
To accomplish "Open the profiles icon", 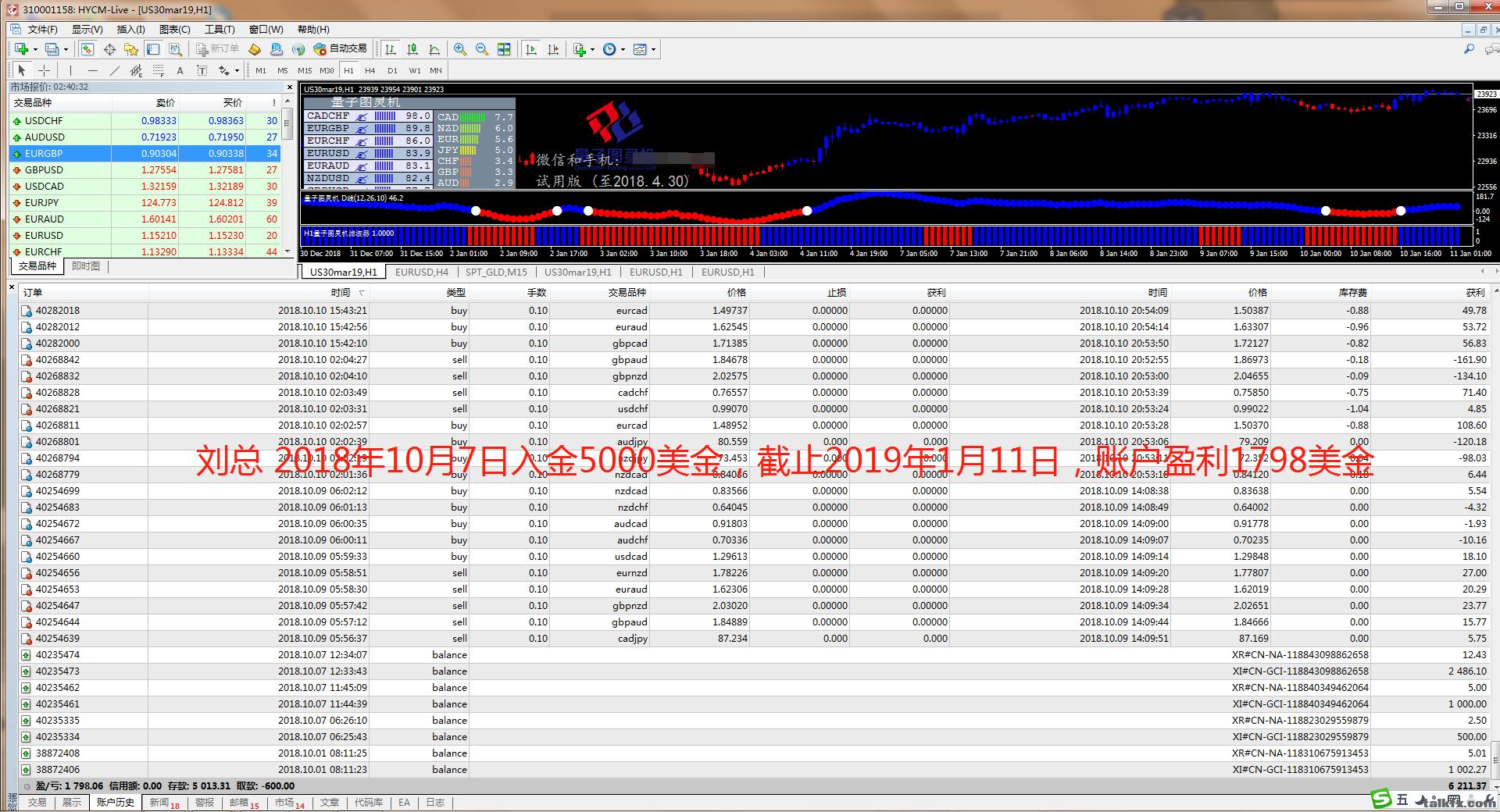I will coord(52,49).
